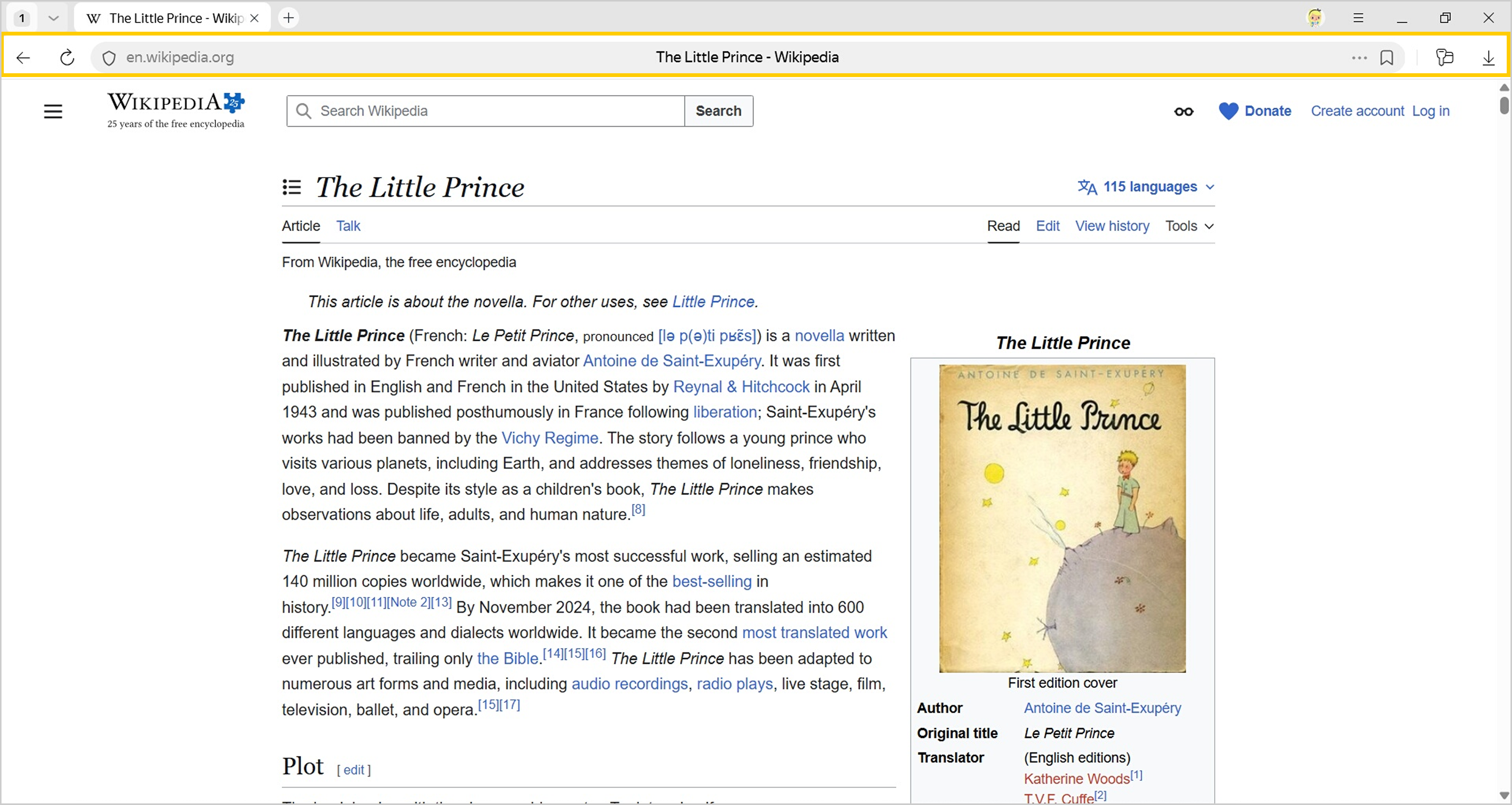Screen dimensions: 1512x805
Task: Open the tab counter showing 1
Action: pyautogui.click(x=22, y=18)
